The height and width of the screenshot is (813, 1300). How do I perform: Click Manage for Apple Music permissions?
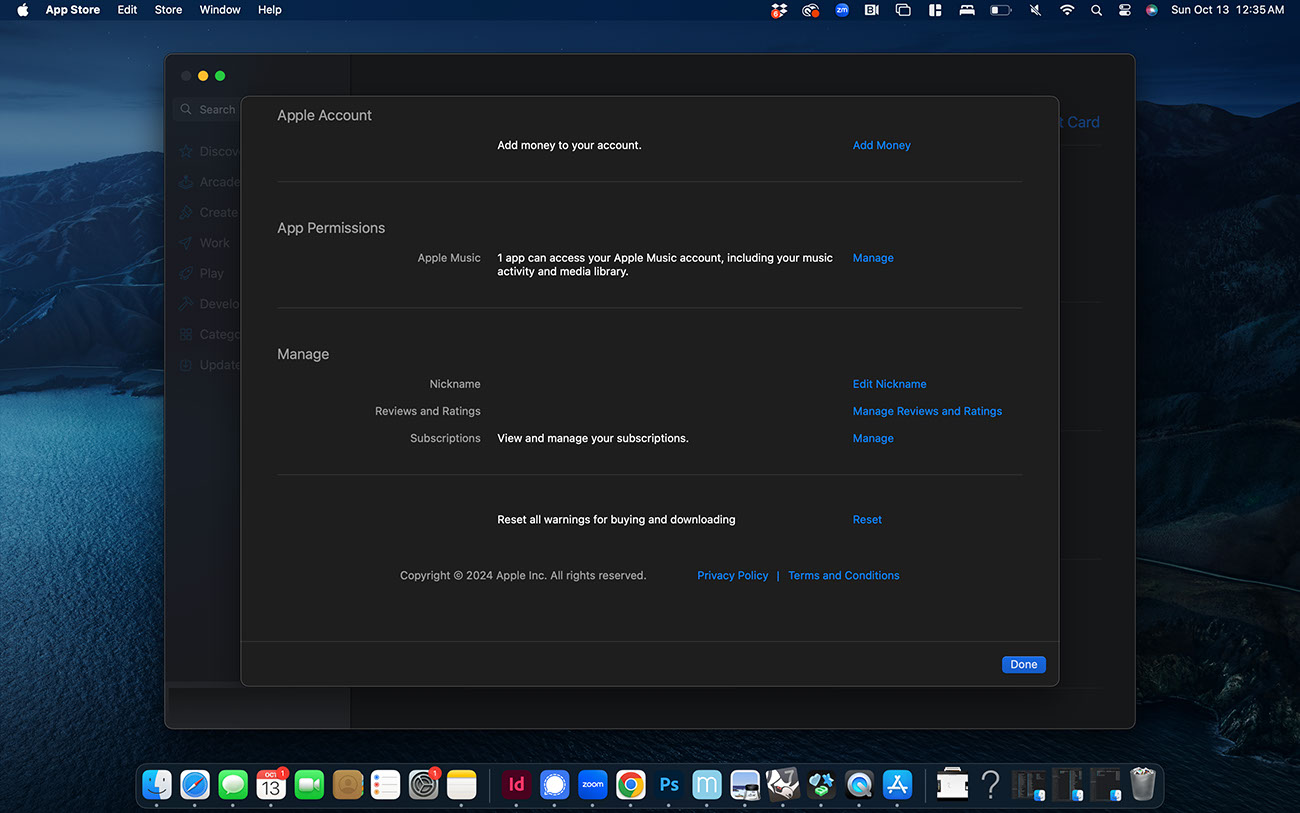(872, 258)
